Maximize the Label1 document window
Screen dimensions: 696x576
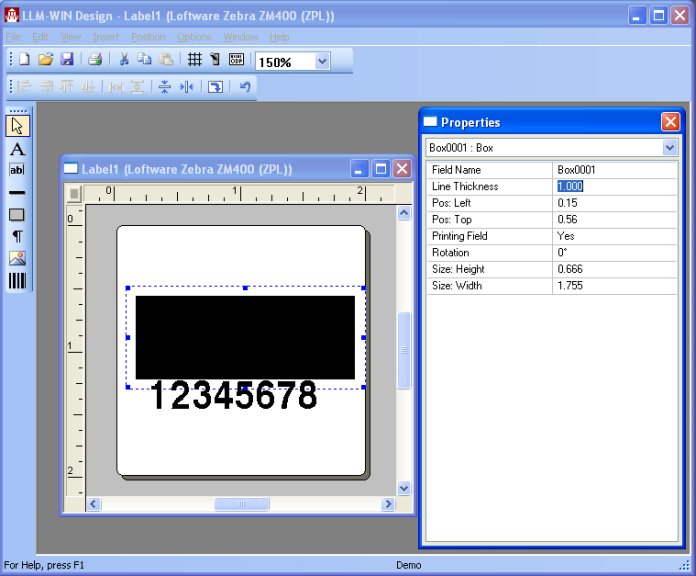tap(380, 169)
